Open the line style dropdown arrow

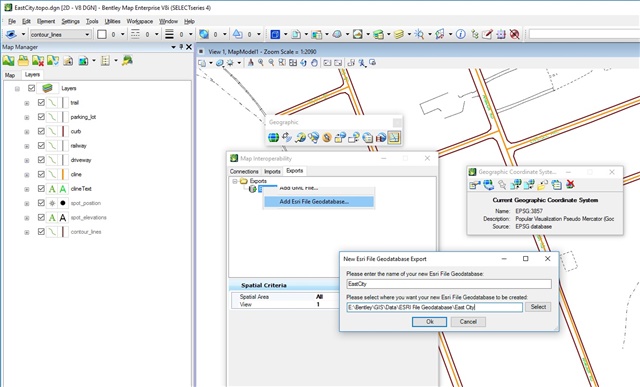pyautogui.click(x=157, y=35)
